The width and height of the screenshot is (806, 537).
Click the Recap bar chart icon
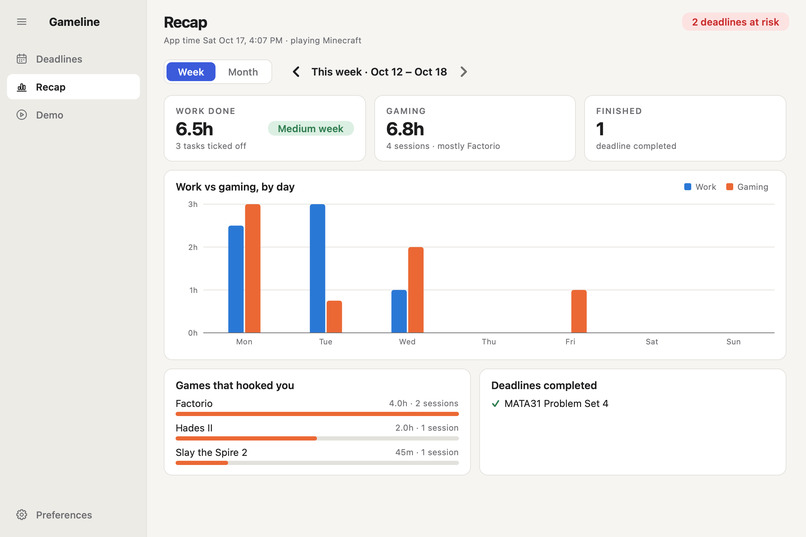tap(22, 87)
